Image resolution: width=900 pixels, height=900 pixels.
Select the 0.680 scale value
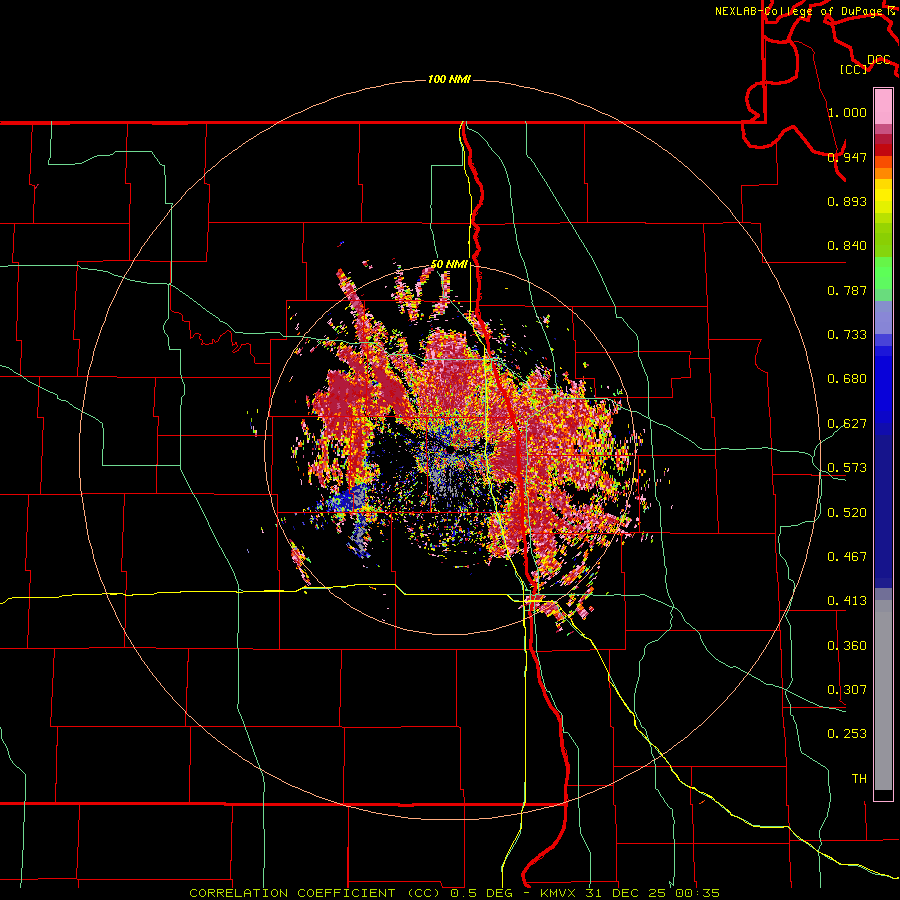tap(847, 378)
